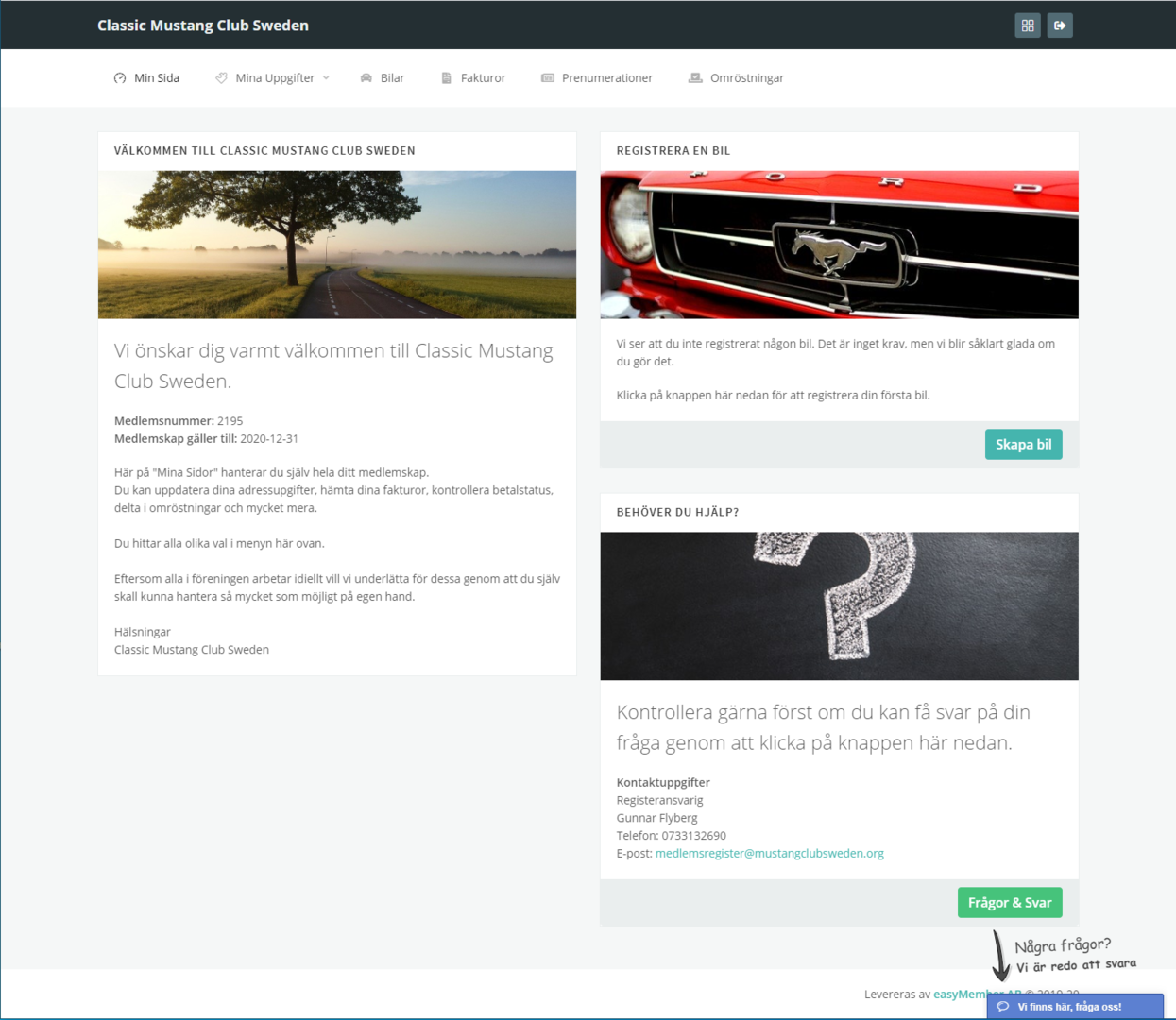
Task: Open the 'Vi finns här, fråga oss!' chat
Action: [1075, 1007]
